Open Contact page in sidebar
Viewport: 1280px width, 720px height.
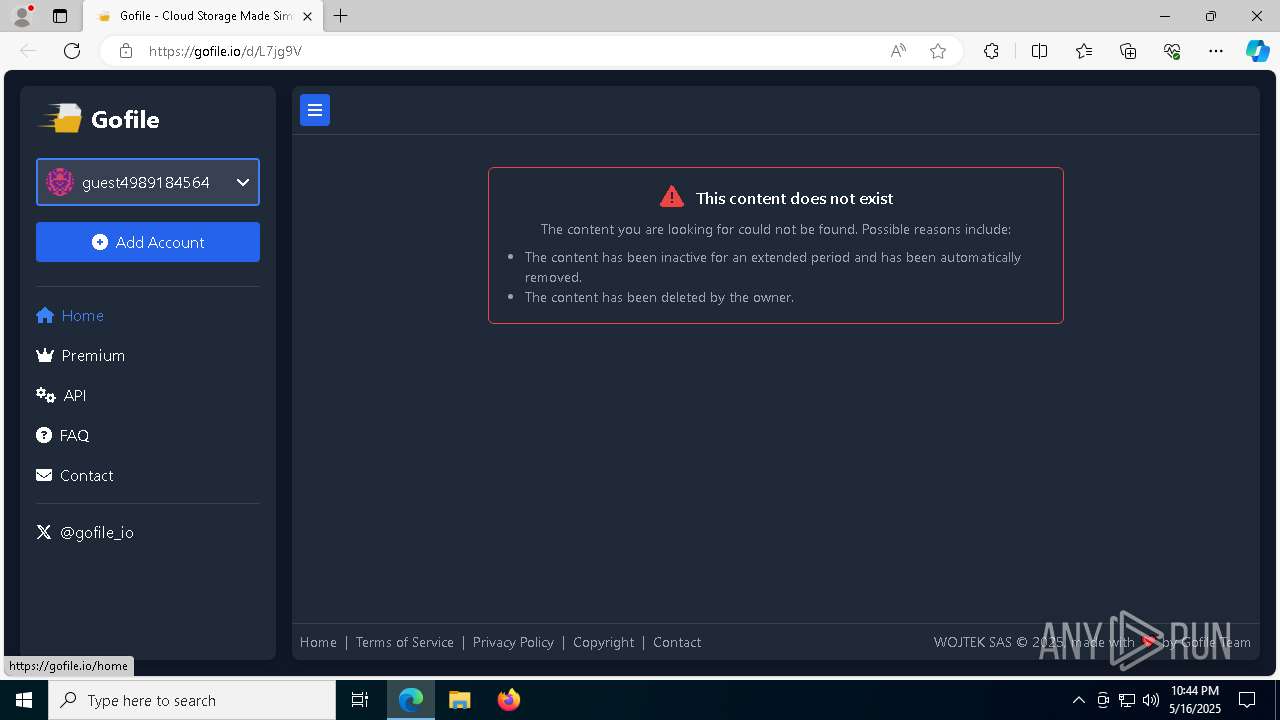(75, 475)
